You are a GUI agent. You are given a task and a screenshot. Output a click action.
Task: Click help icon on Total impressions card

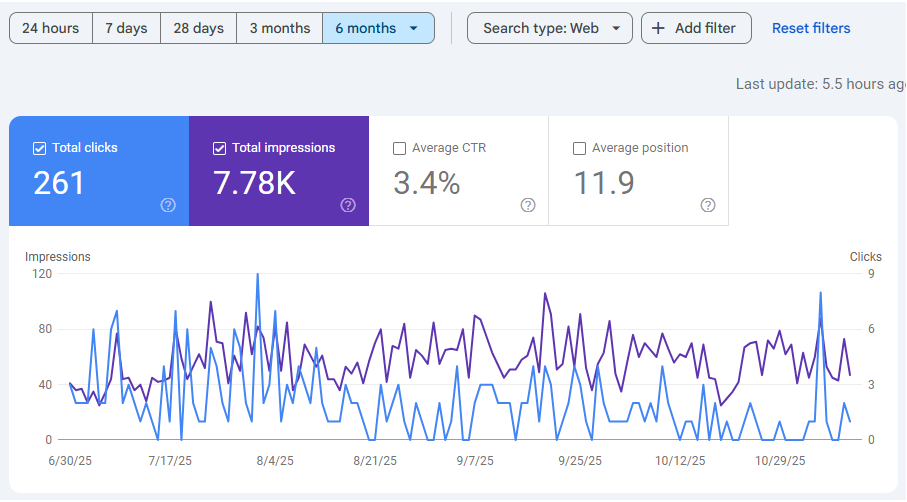348,205
